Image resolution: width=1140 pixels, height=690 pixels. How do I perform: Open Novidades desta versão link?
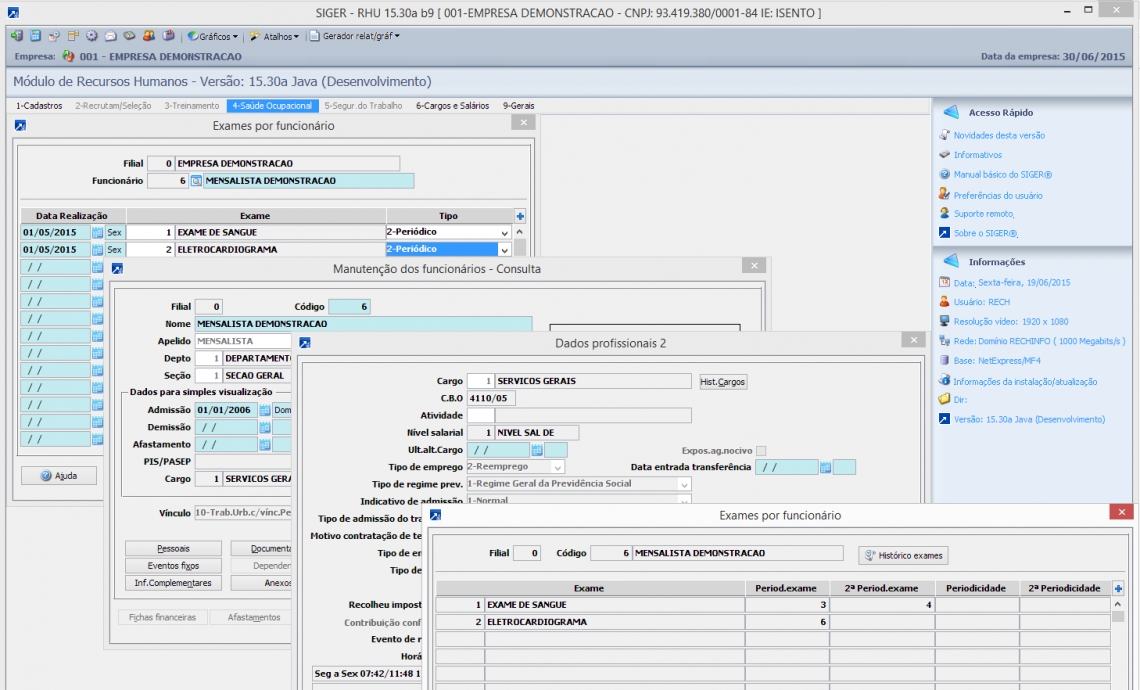pyautogui.click(x=999, y=135)
